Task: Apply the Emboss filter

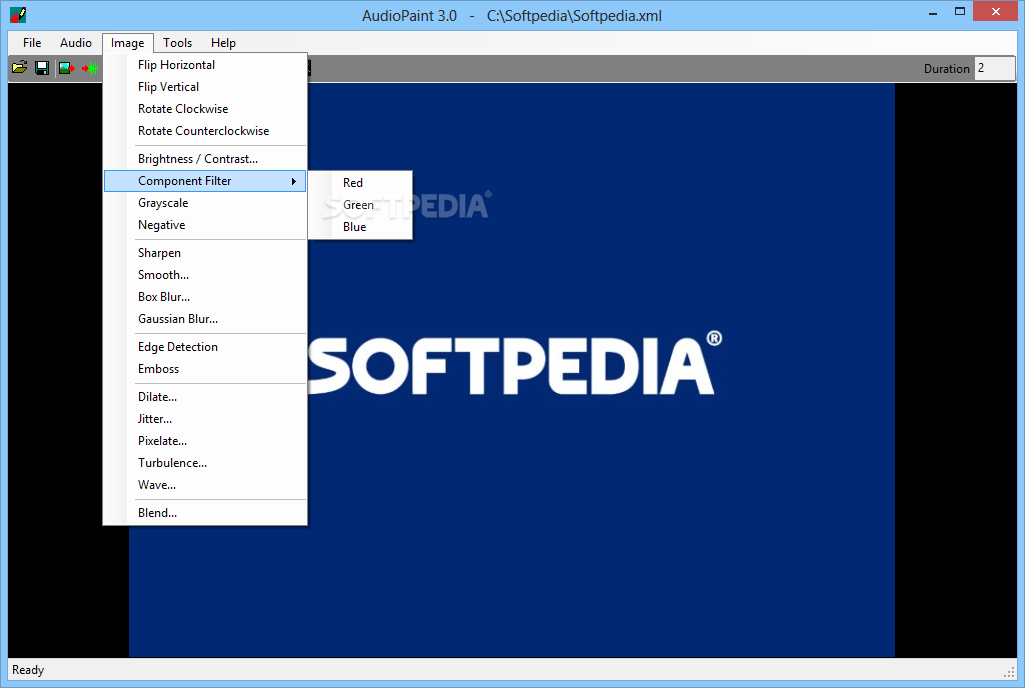Action: (x=205, y=369)
